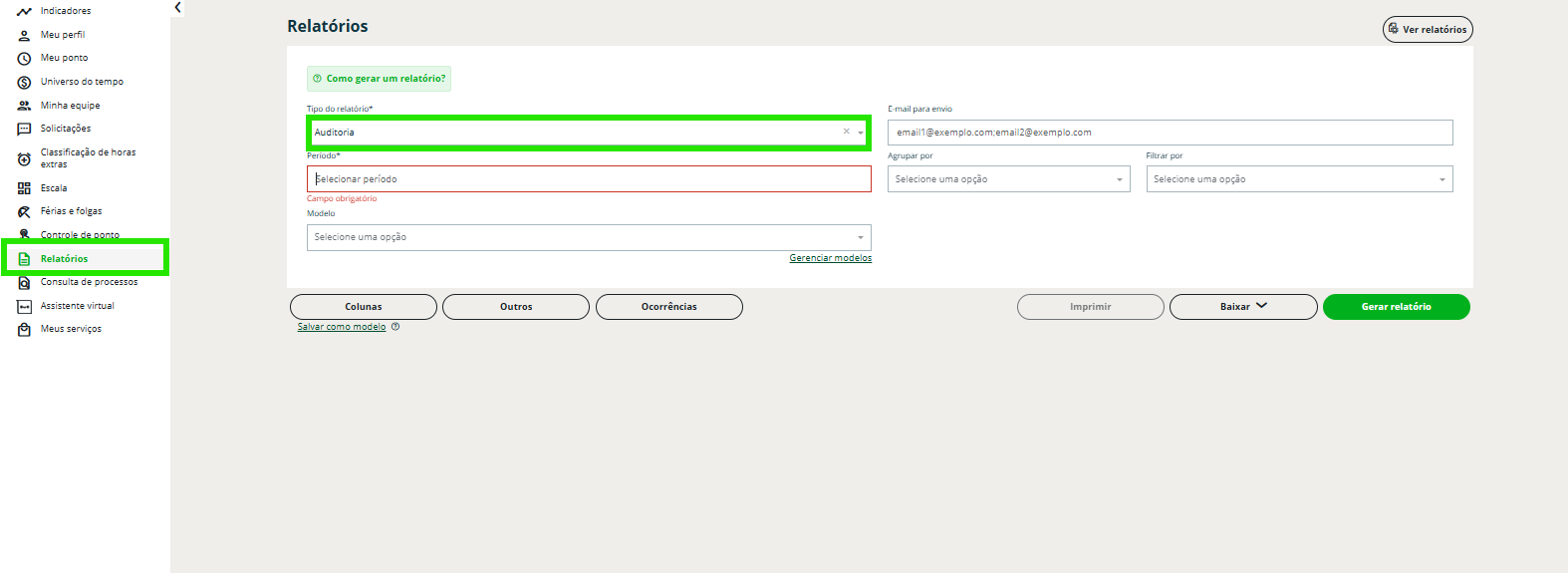Clear the Auditoria selection with the X

point(847,132)
